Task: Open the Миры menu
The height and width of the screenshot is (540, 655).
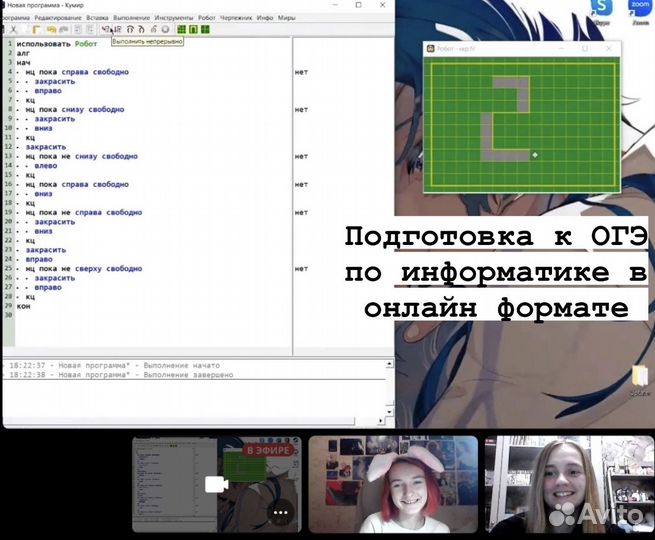Action: click(286, 18)
